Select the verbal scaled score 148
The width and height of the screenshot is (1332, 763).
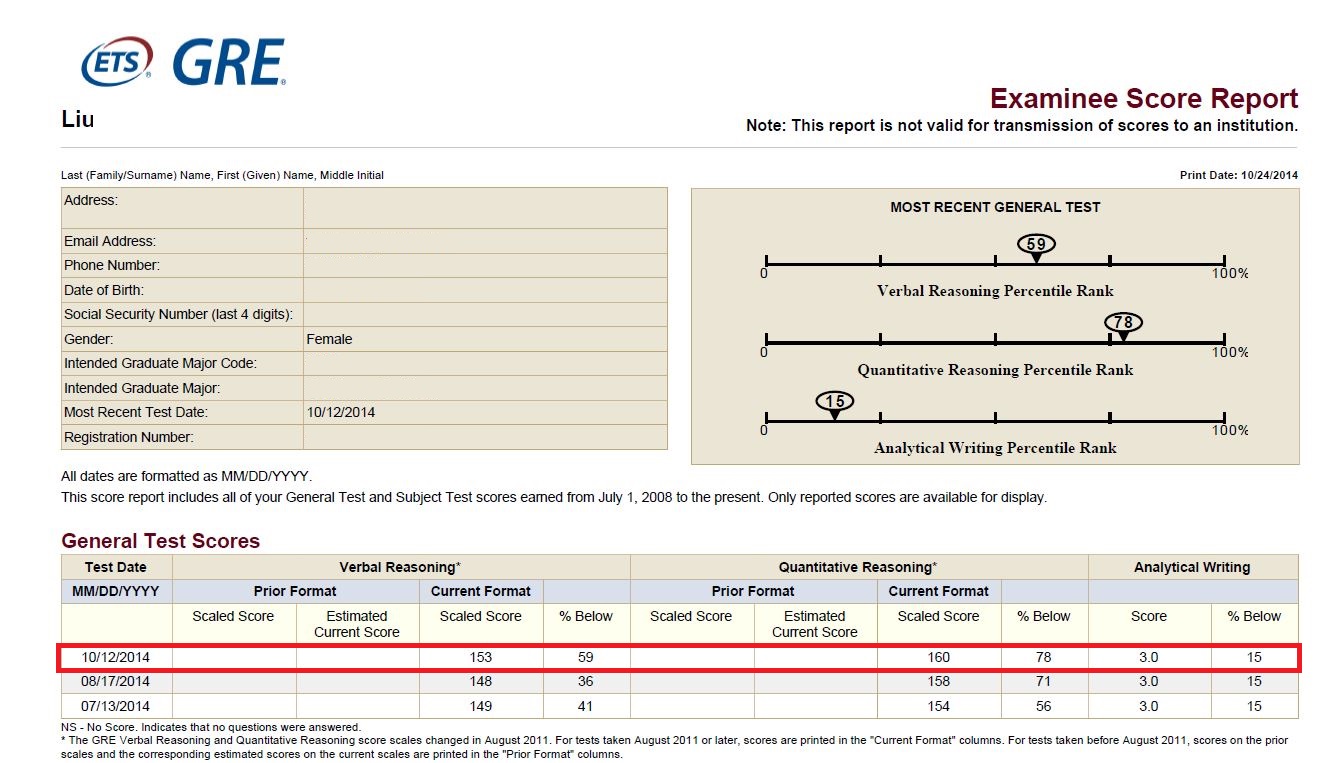click(x=480, y=681)
